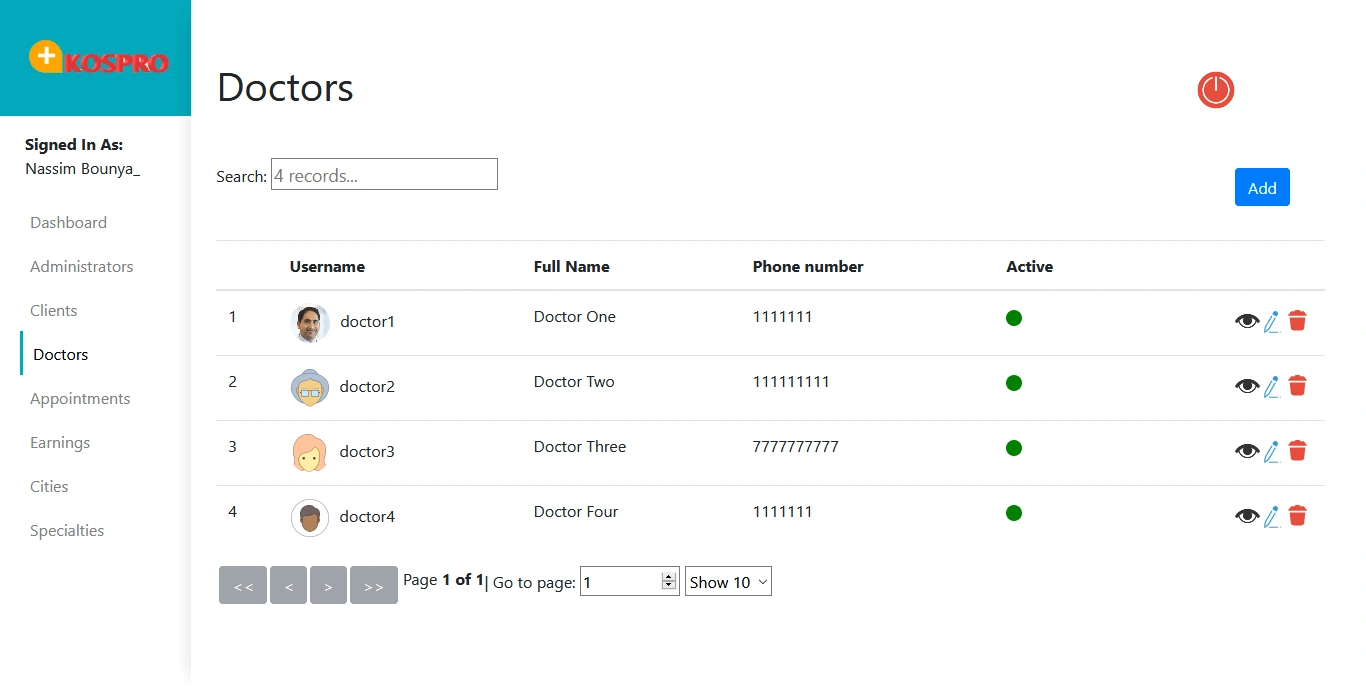Navigate to Earnings
The width and height of the screenshot is (1366, 693).
(x=60, y=443)
